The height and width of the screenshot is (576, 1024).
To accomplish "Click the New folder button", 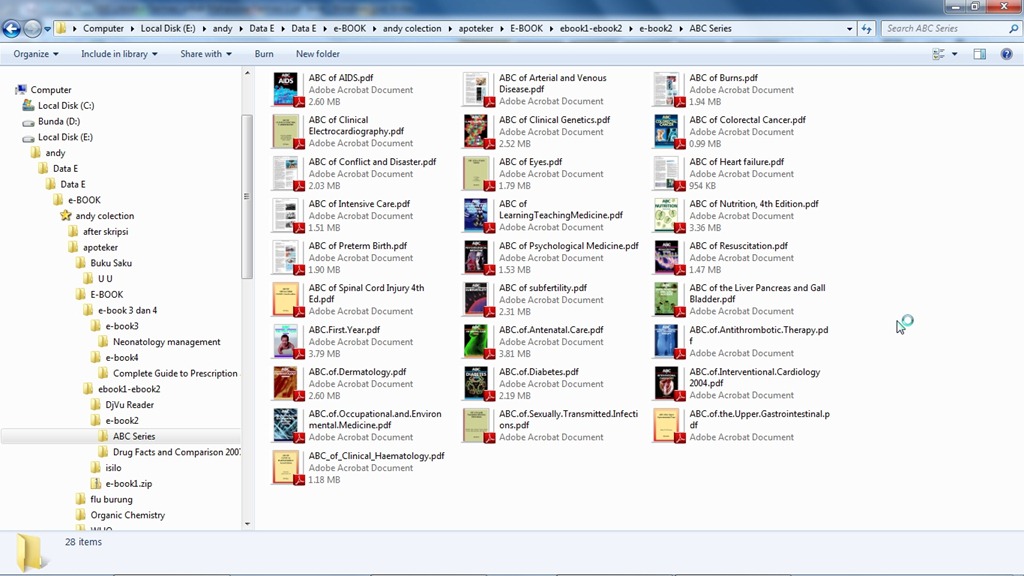I will tap(317, 54).
